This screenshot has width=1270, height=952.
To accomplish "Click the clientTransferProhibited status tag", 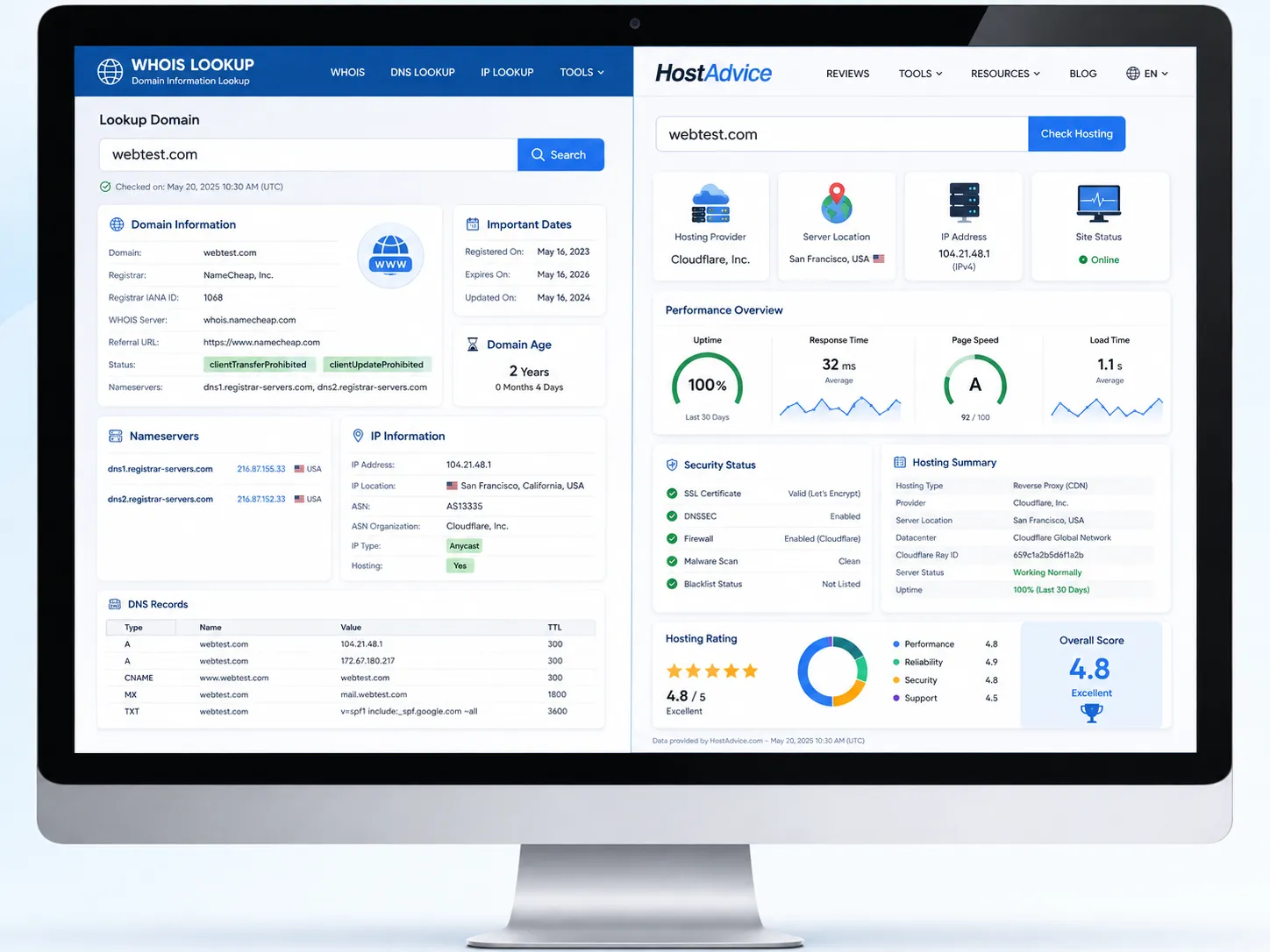I will point(258,365).
